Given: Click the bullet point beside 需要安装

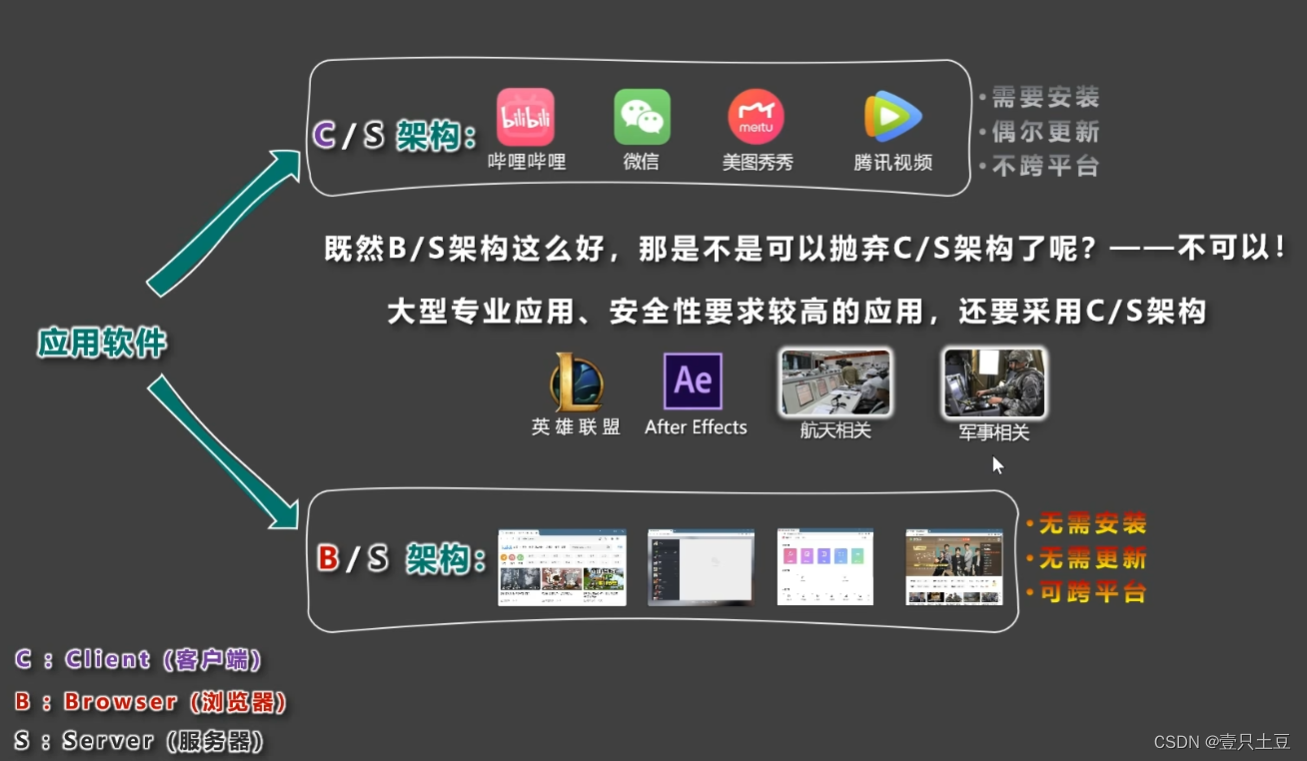Looking at the screenshot, I should tap(983, 97).
